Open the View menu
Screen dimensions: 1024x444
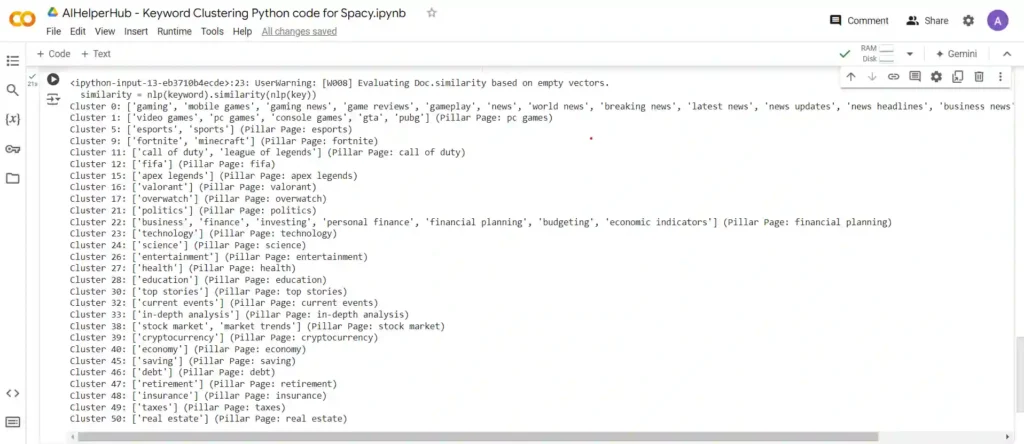pos(104,31)
